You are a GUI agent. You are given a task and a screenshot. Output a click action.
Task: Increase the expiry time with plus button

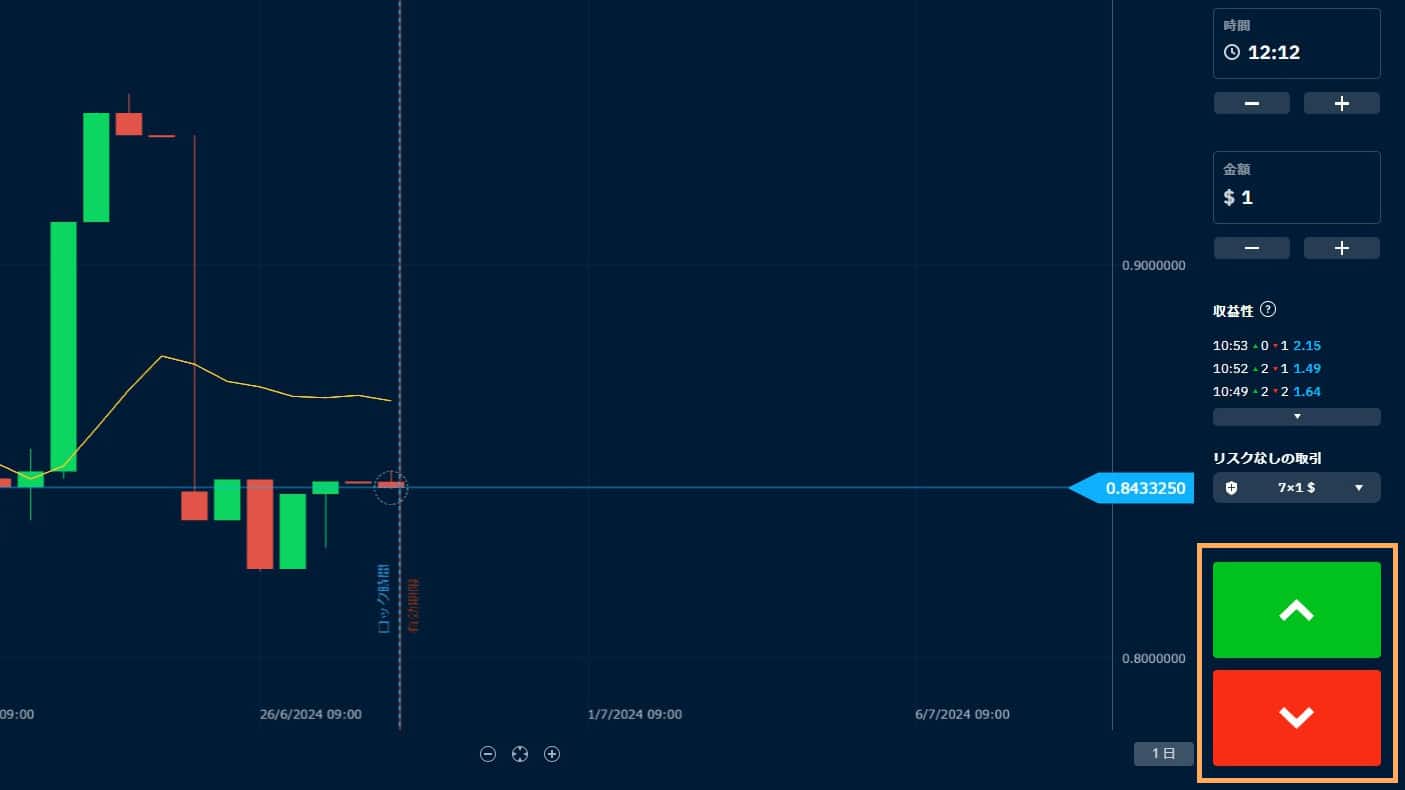(x=1342, y=103)
